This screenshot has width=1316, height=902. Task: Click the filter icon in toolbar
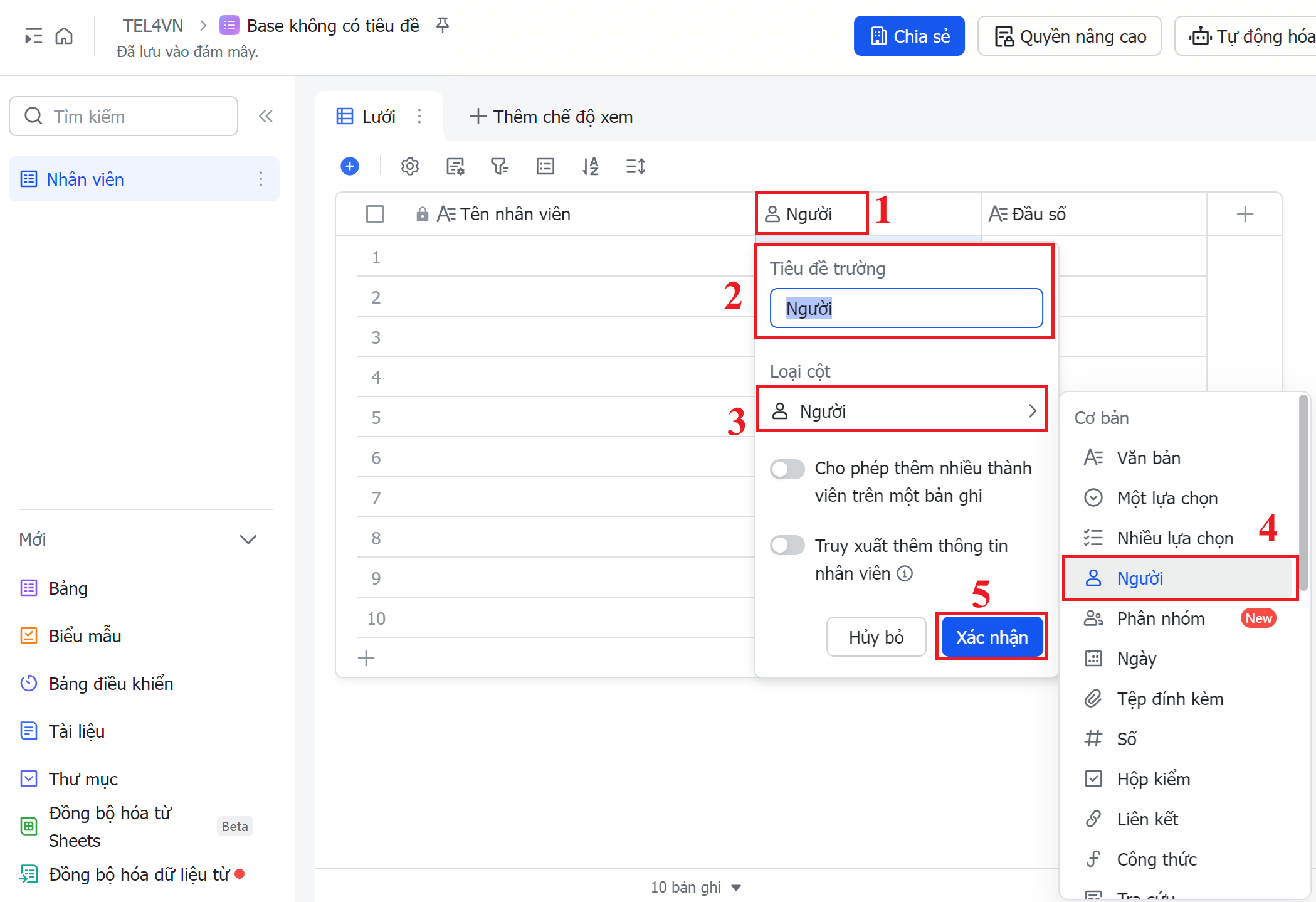click(500, 166)
